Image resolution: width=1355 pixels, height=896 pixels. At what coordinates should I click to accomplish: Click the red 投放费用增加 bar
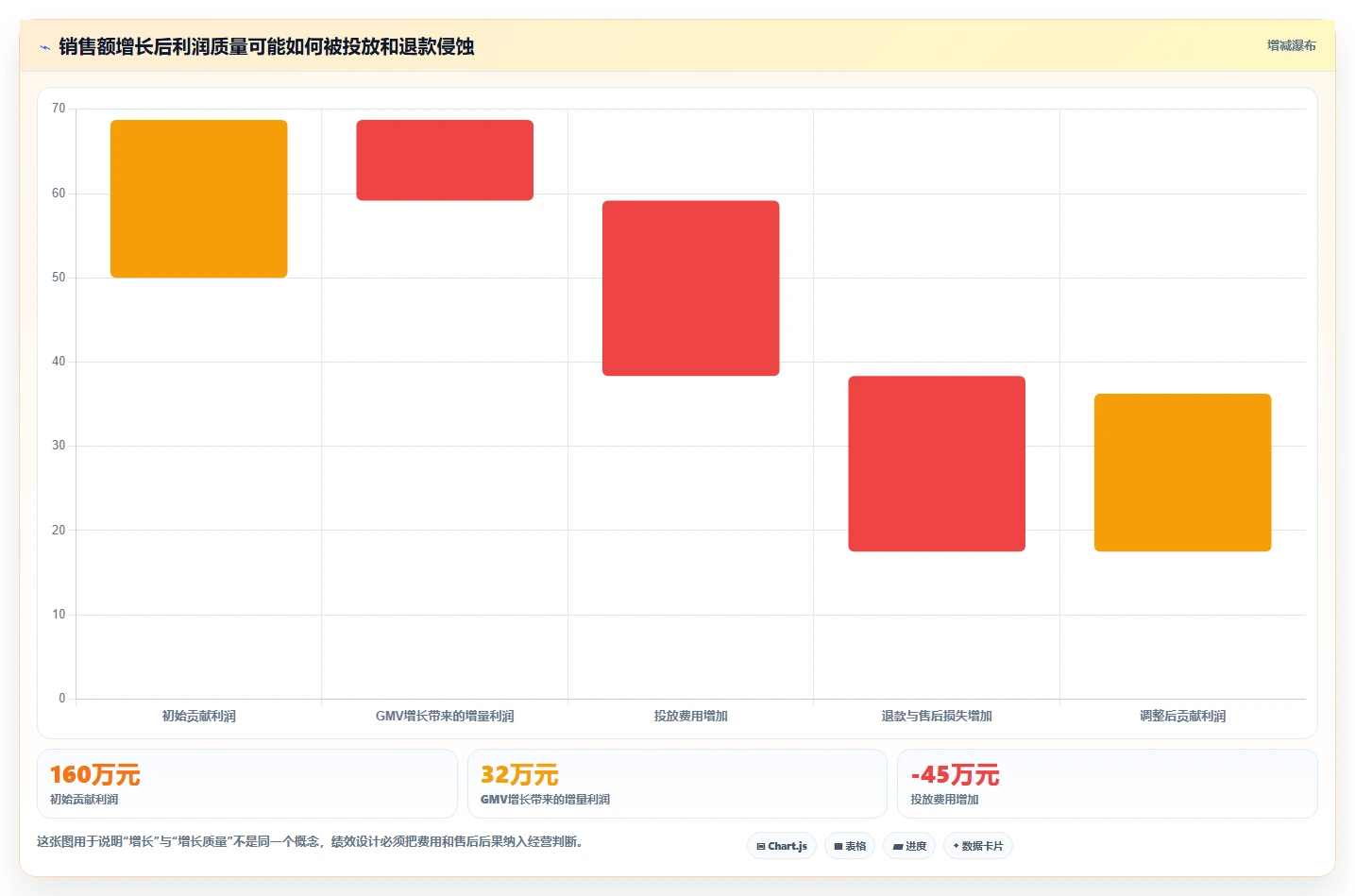[x=691, y=288]
